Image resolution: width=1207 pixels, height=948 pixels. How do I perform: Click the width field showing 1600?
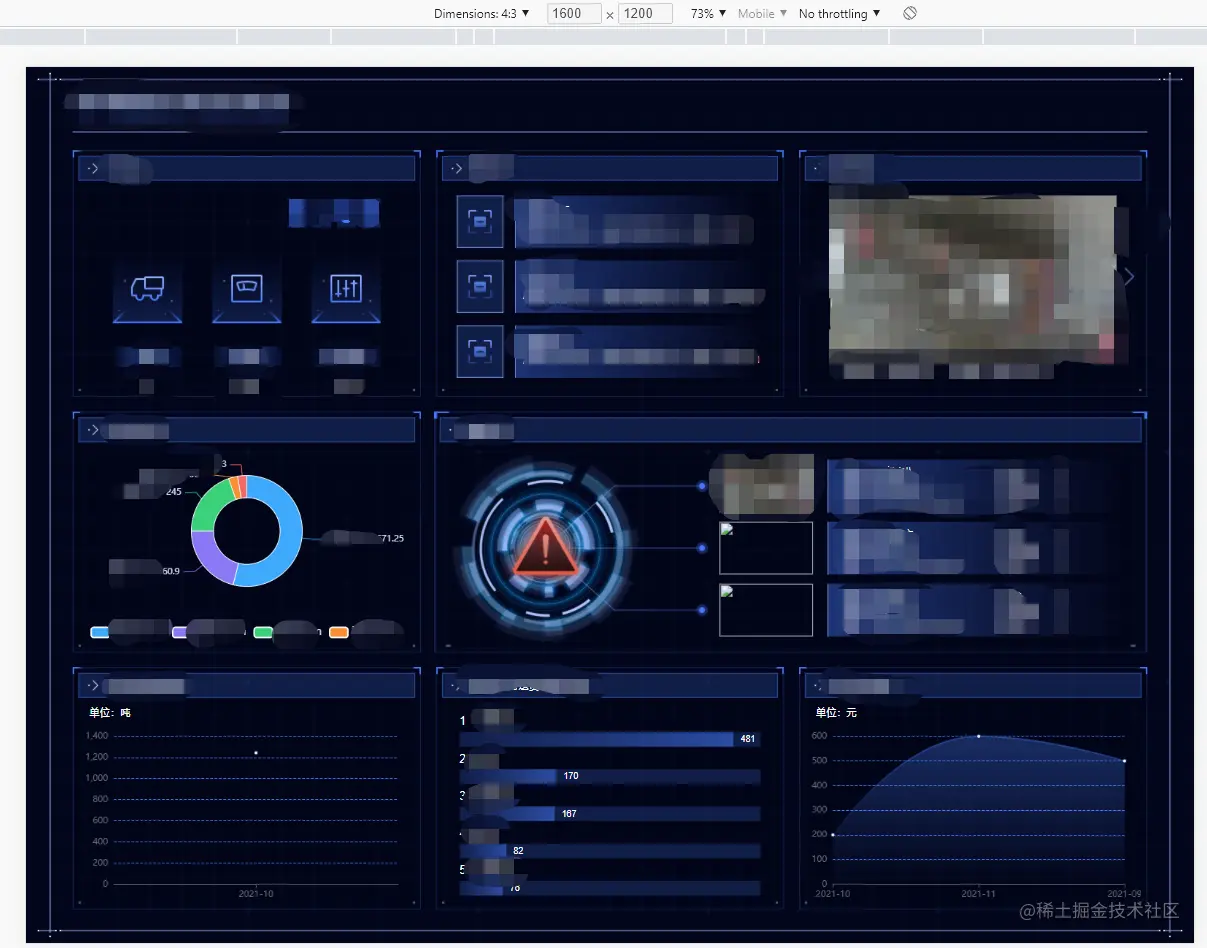574,14
